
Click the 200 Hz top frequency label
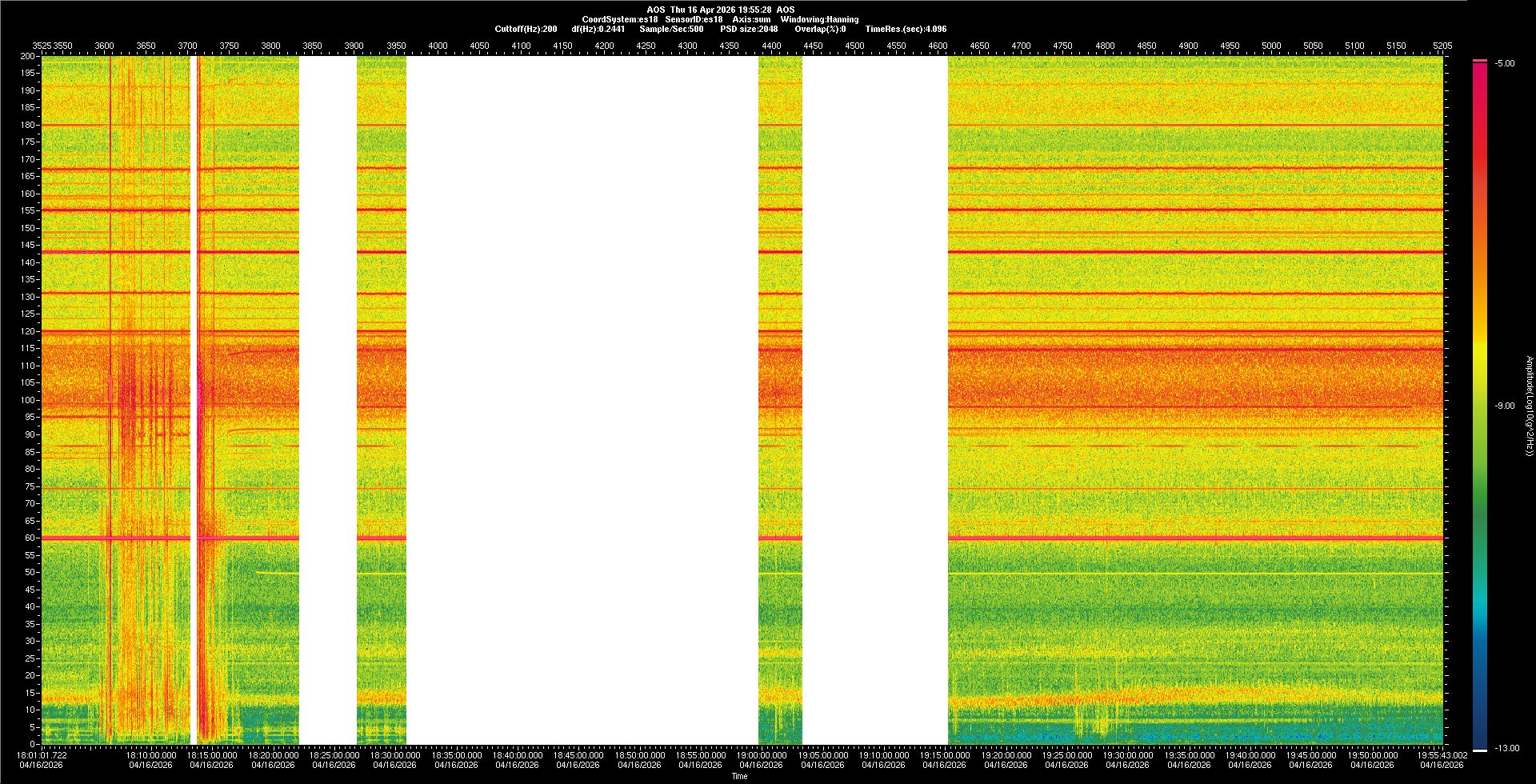pyautogui.click(x=28, y=56)
